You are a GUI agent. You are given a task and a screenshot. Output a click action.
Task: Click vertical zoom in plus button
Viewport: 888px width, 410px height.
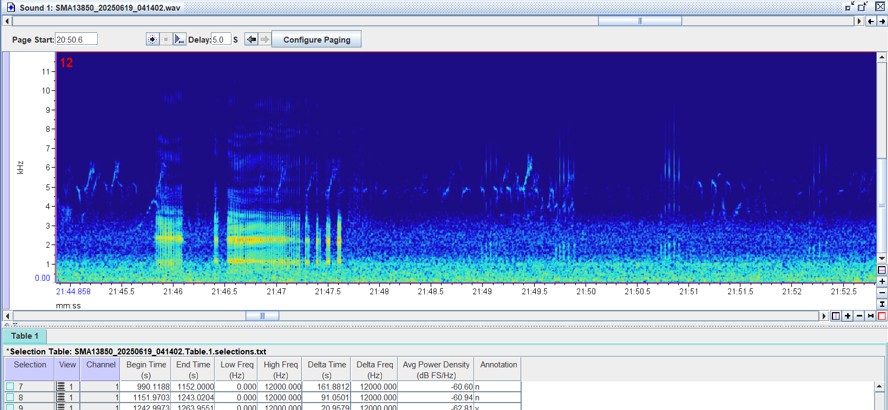click(x=882, y=281)
